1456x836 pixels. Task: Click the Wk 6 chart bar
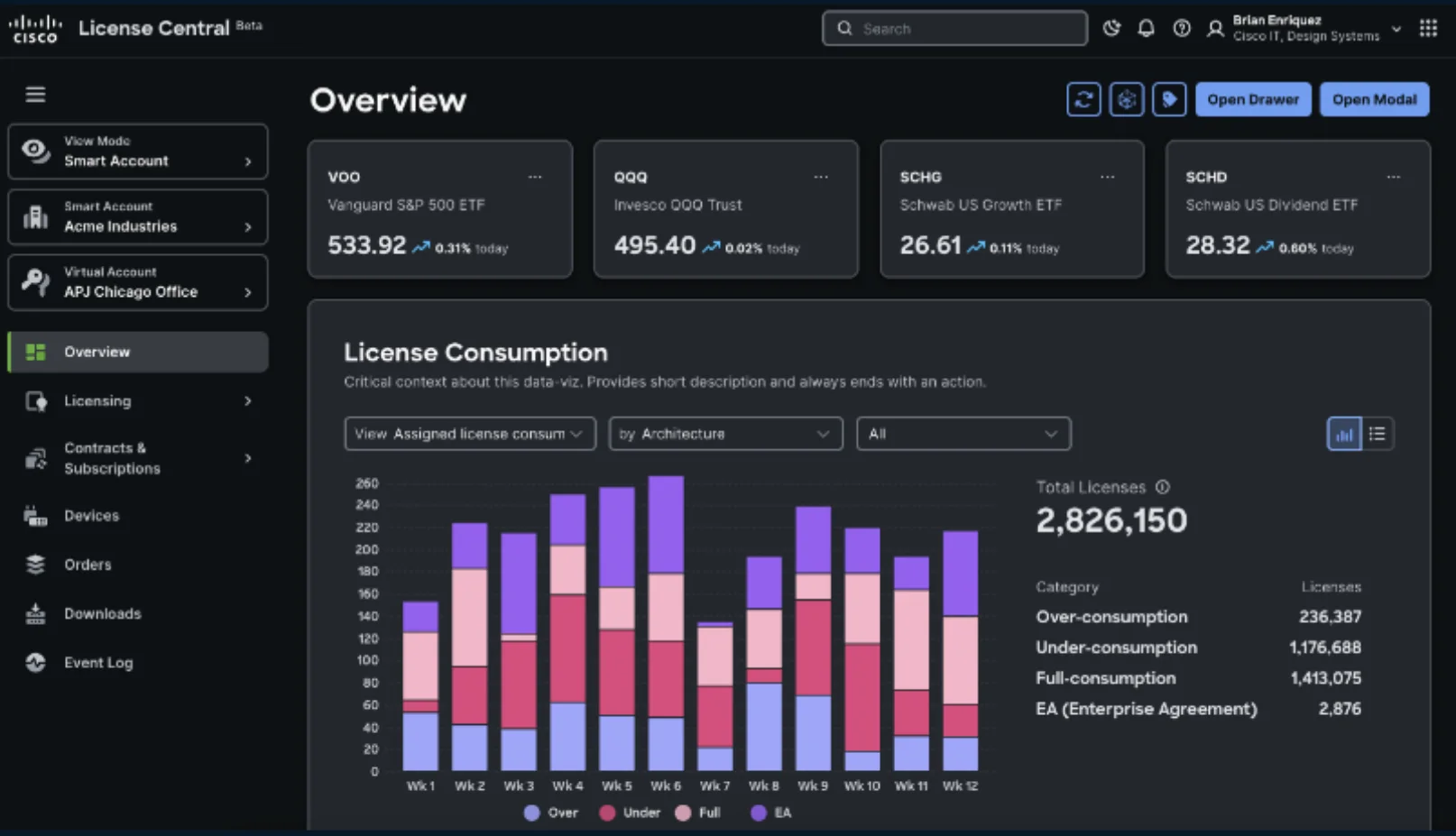(x=666, y=623)
